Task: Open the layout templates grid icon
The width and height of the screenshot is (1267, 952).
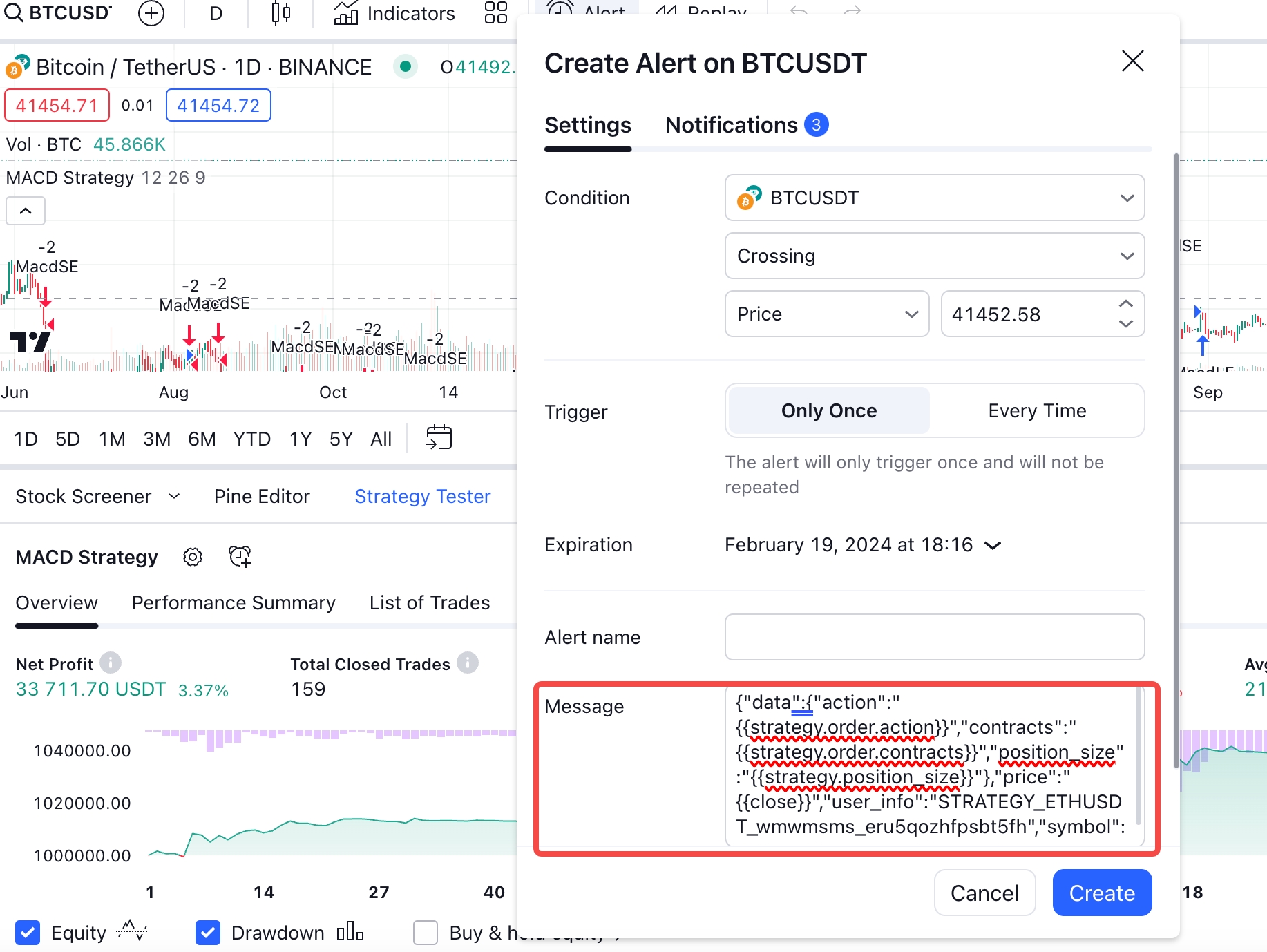Action: (x=495, y=13)
